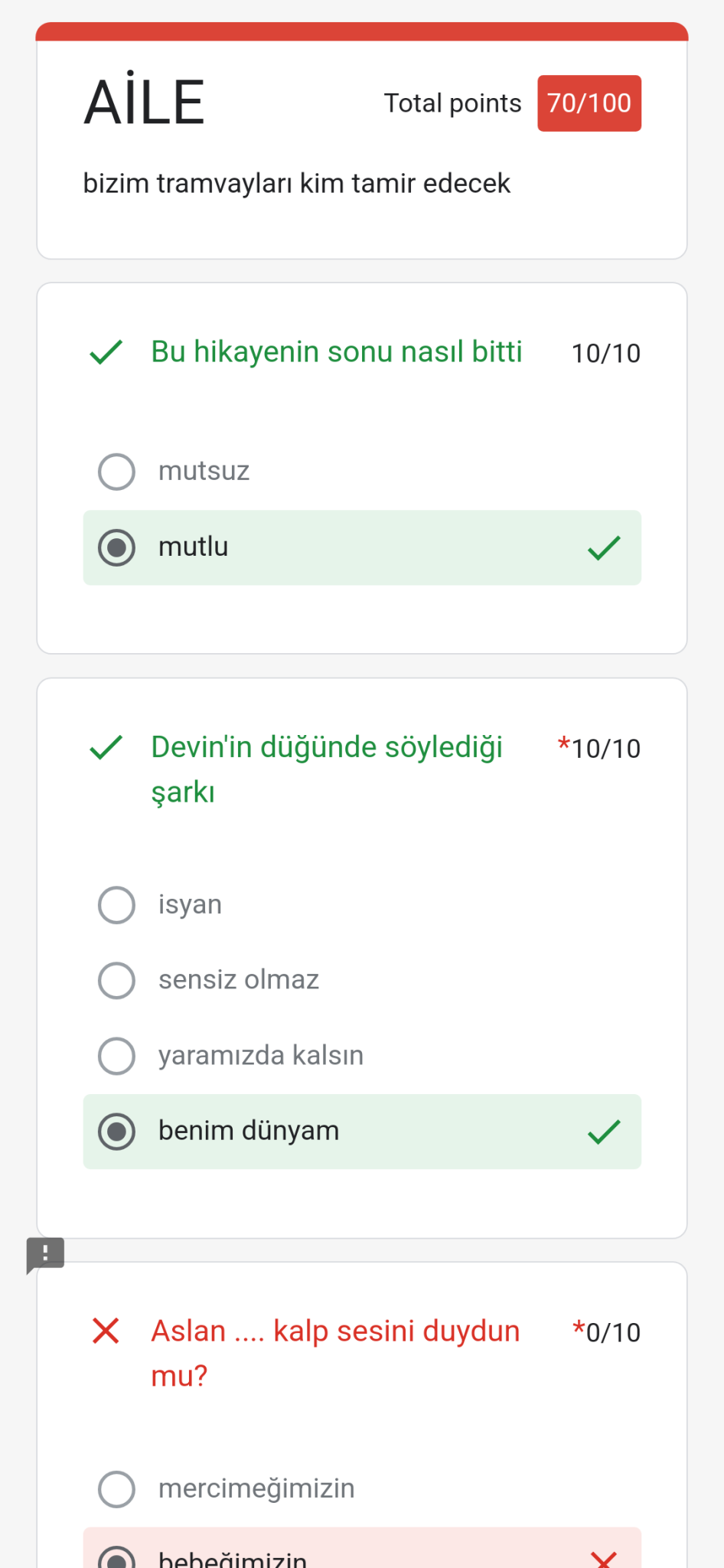The image size is (724, 1568).
Task: Click green checkmark beside 'Bu hikayenin sonu' question
Action: coord(106,352)
